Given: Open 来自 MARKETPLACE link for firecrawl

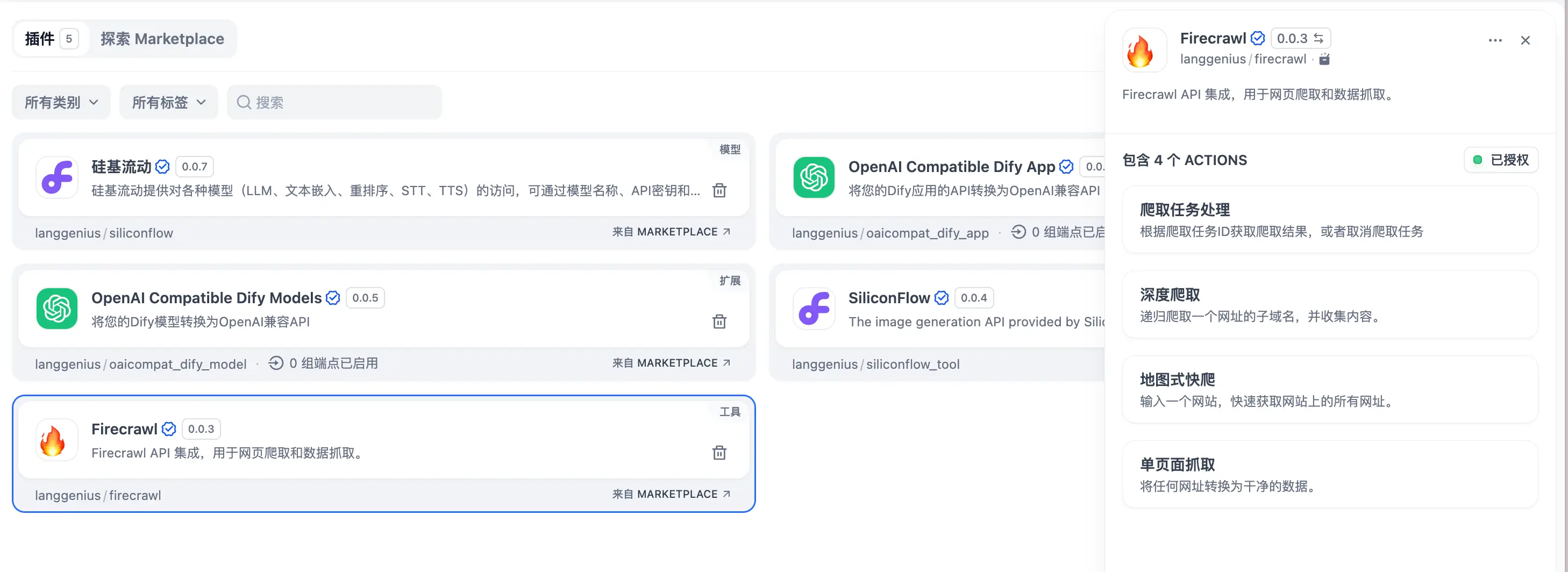Looking at the screenshot, I should [671, 494].
